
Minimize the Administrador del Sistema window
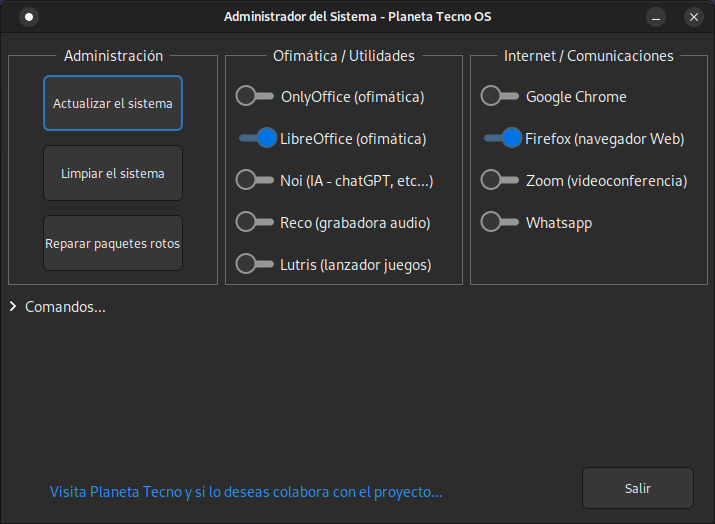click(656, 17)
